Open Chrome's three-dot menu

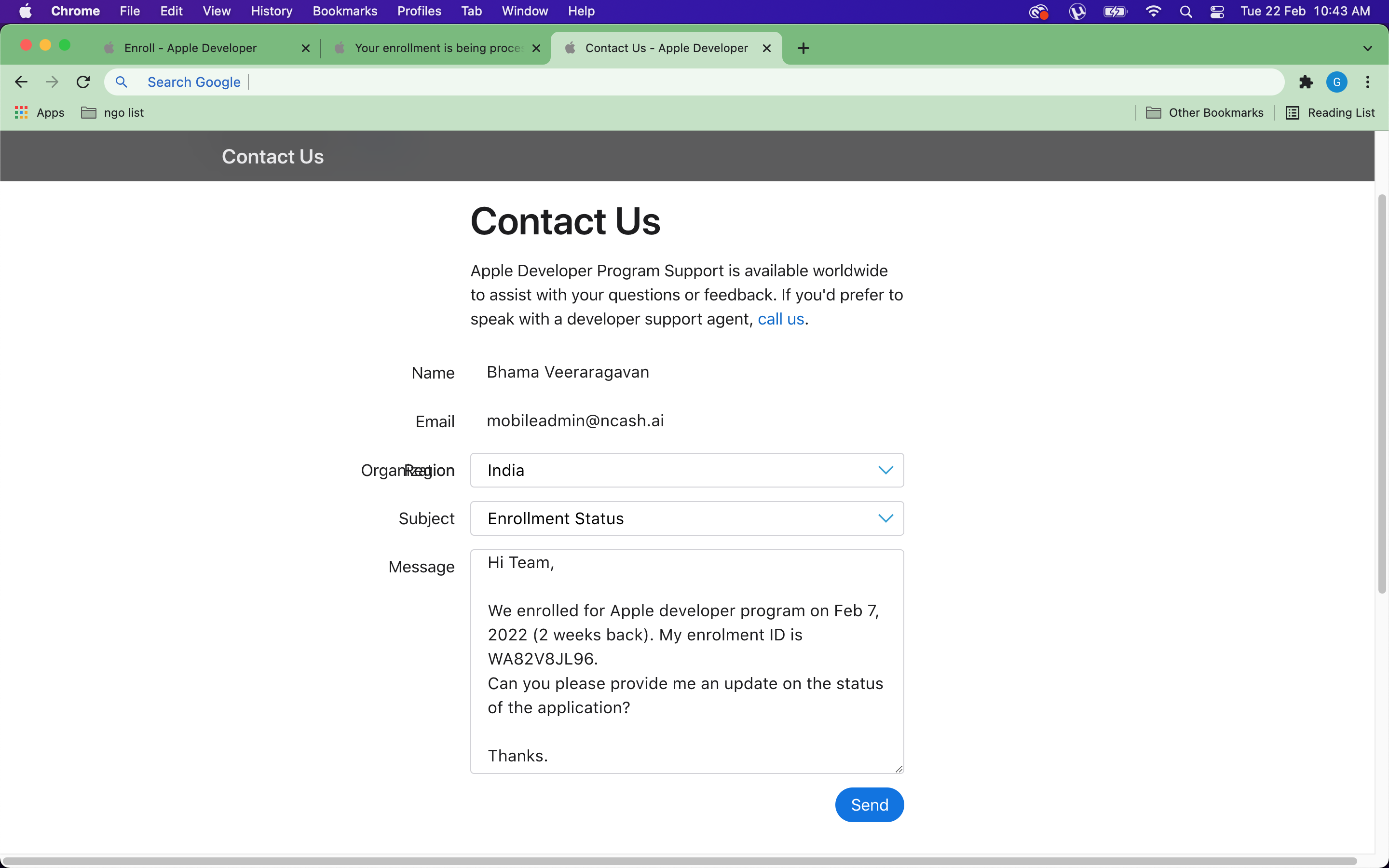click(x=1368, y=82)
